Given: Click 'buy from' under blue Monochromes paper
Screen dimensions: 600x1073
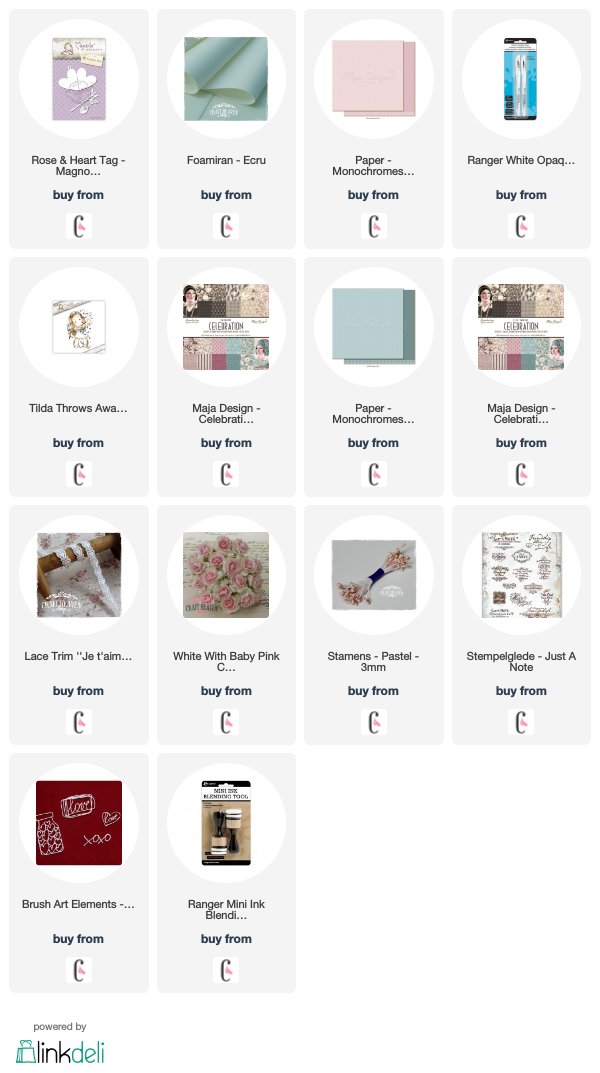Looking at the screenshot, I should click(x=374, y=443).
